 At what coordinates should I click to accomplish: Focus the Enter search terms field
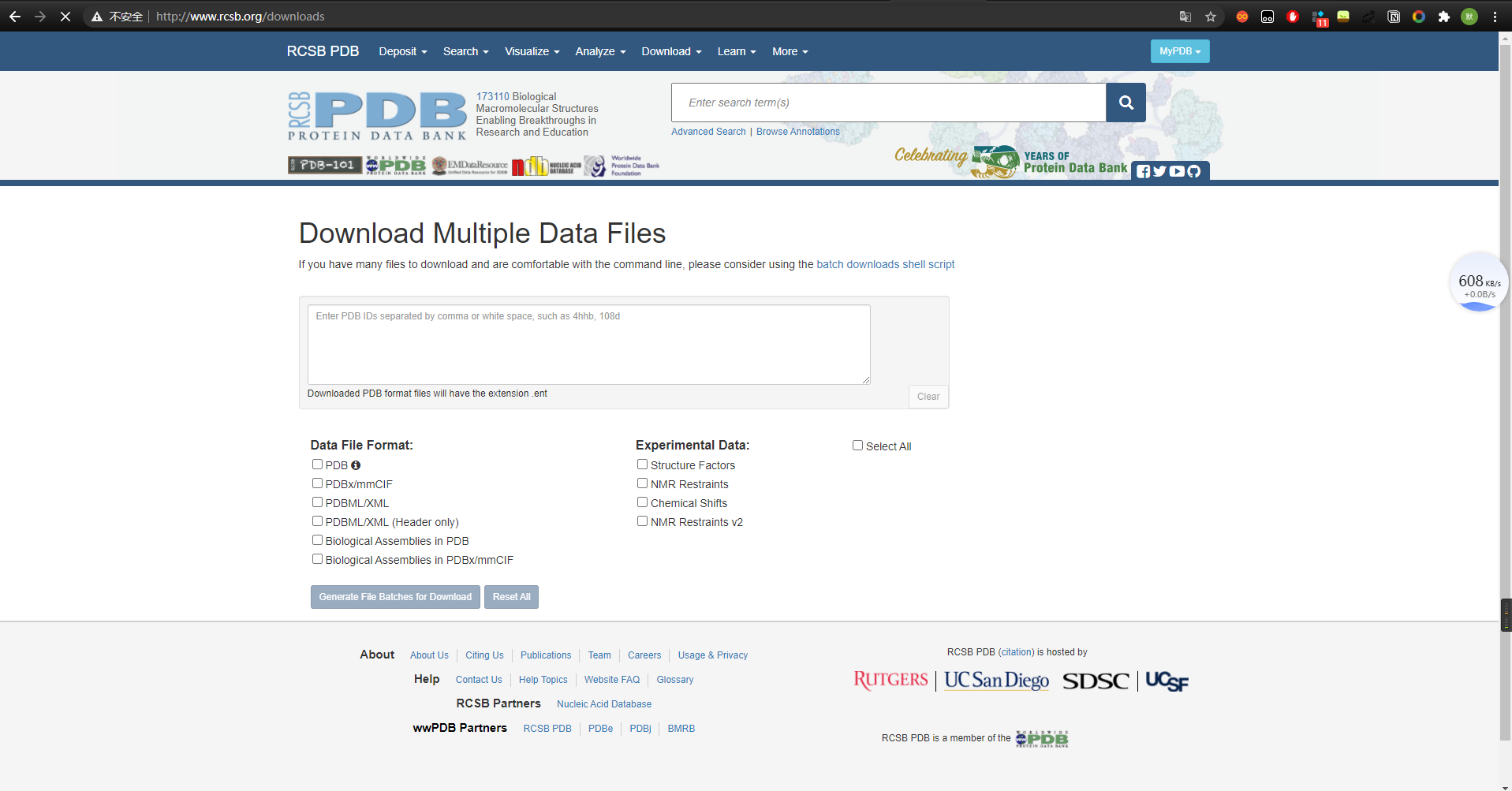pyautogui.click(x=888, y=103)
